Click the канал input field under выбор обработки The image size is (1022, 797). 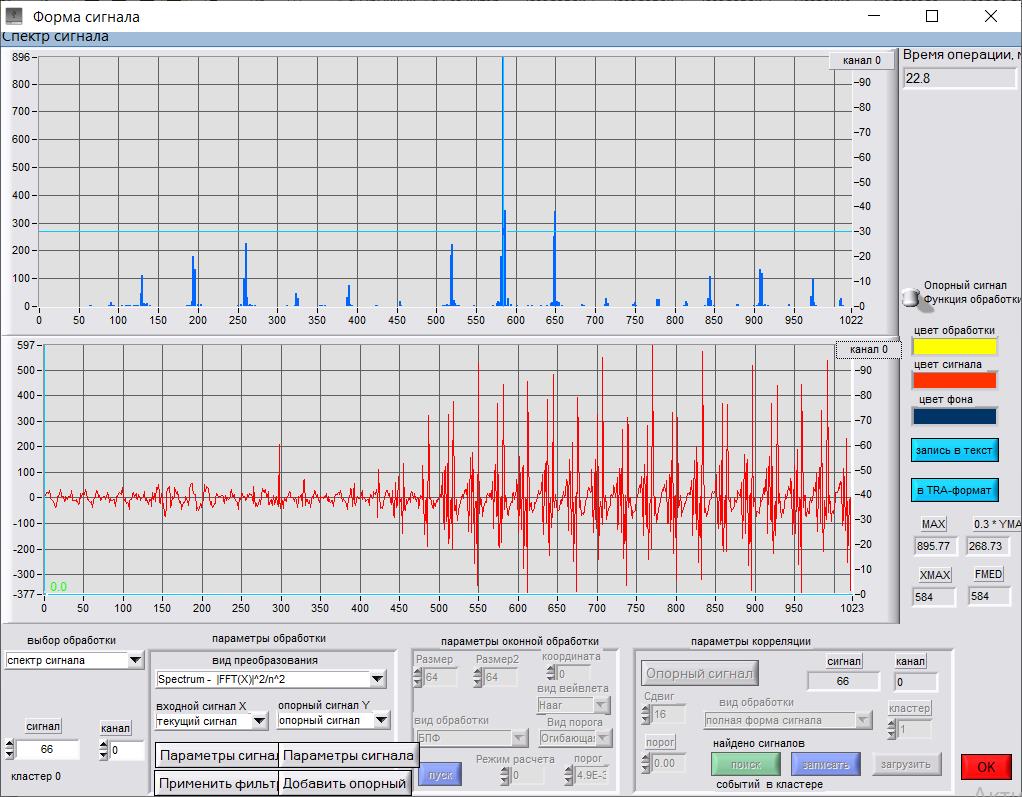tap(127, 750)
